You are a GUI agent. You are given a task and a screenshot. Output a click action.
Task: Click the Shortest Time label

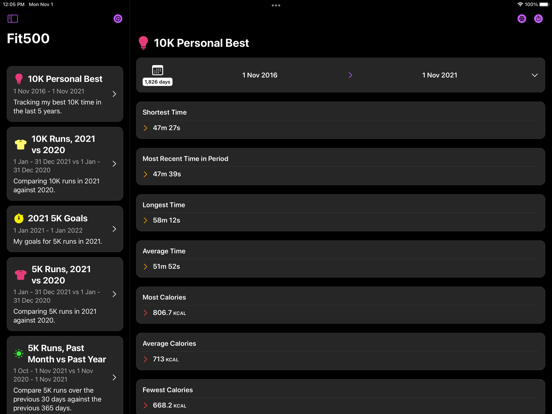(164, 112)
